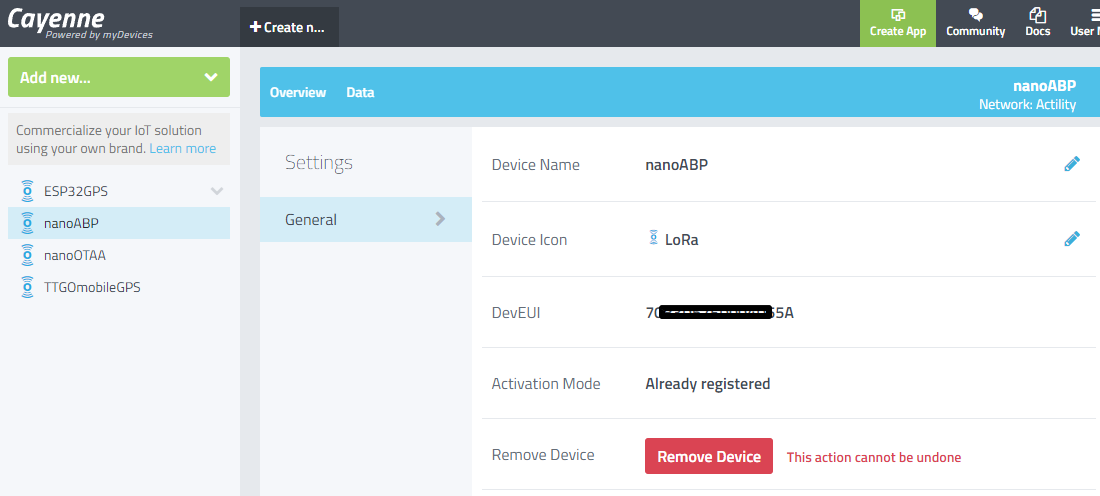Click the Settings heading
1100x496 pixels.
tap(318, 163)
